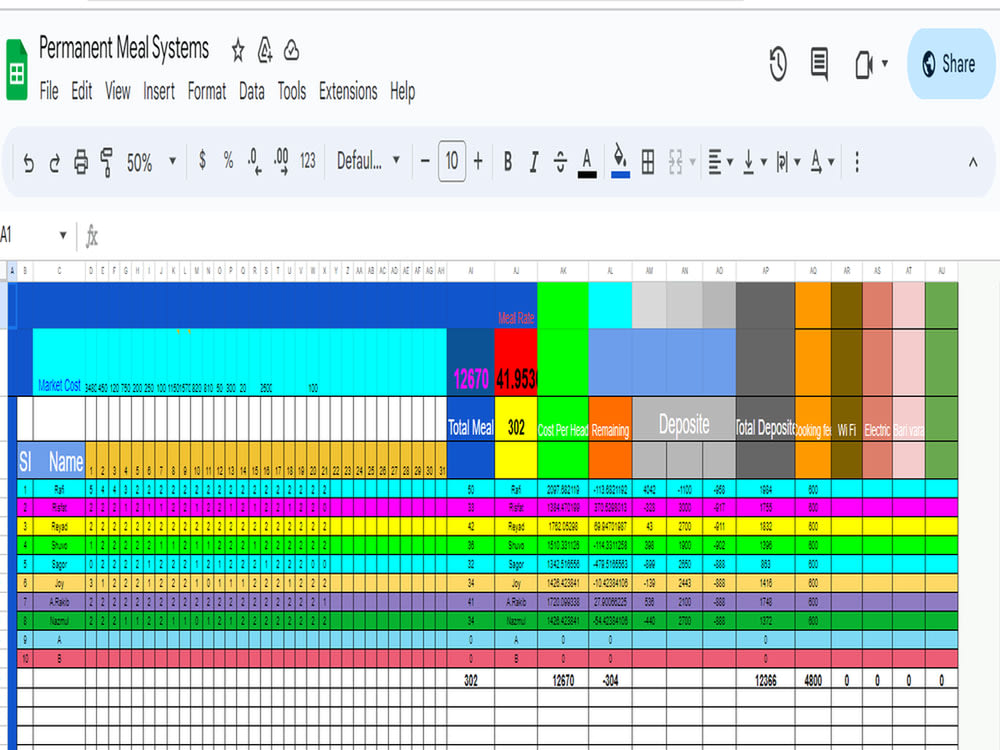Open the more toolbar options menu
The image size is (1000, 750).
tap(857, 162)
